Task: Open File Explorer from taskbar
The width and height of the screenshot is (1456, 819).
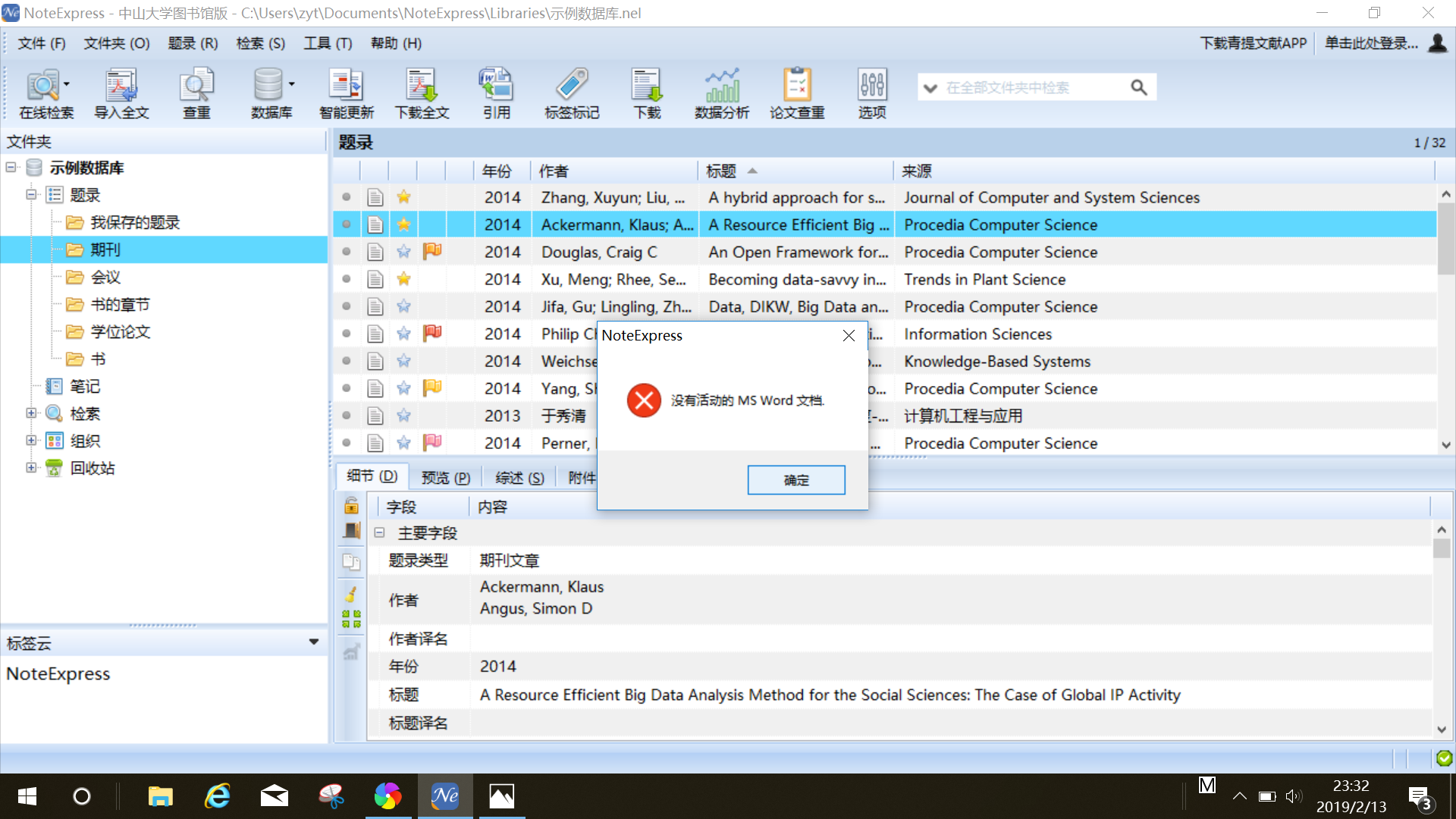Action: (x=161, y=796)
